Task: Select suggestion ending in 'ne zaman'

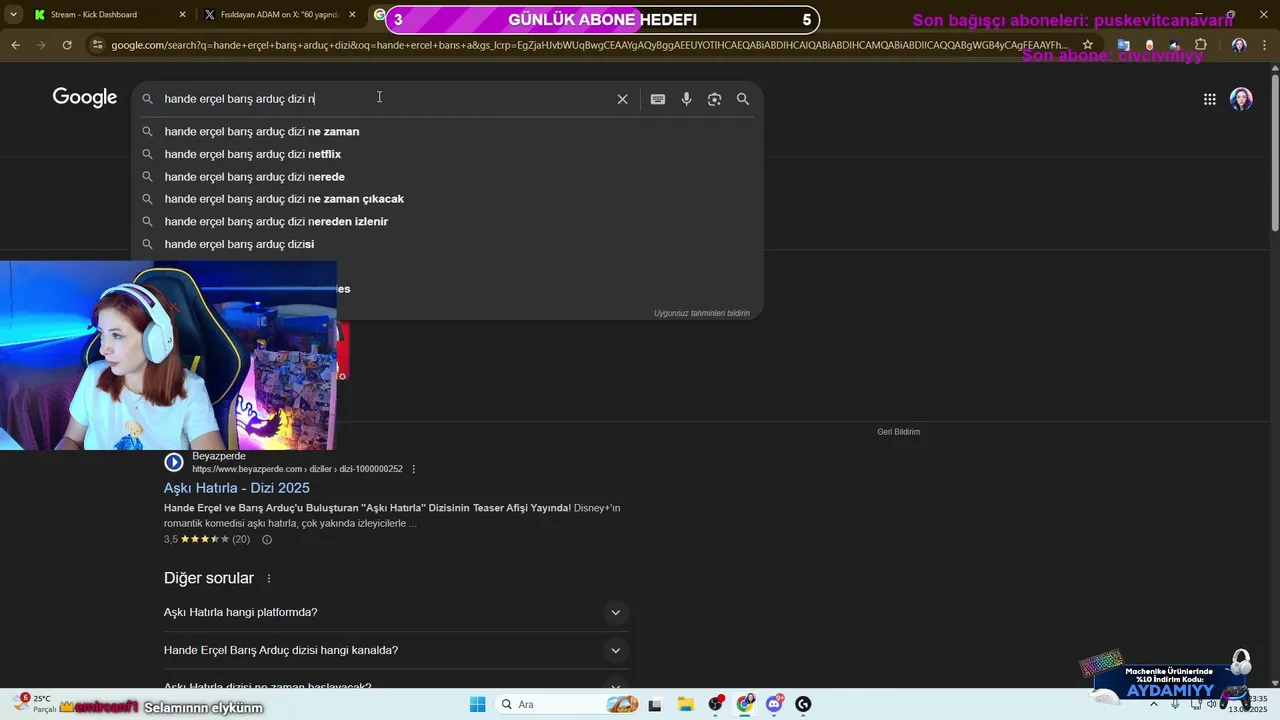Action: (447, 131)
